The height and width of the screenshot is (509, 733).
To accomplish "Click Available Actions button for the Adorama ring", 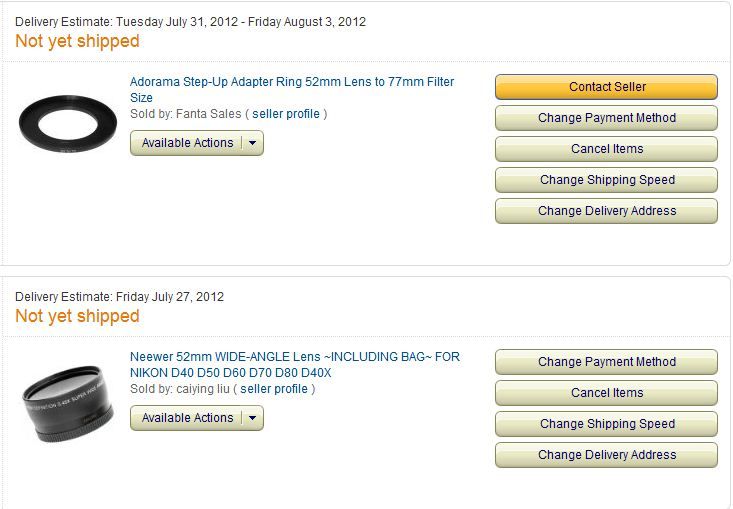I will [x=187, y=143].
